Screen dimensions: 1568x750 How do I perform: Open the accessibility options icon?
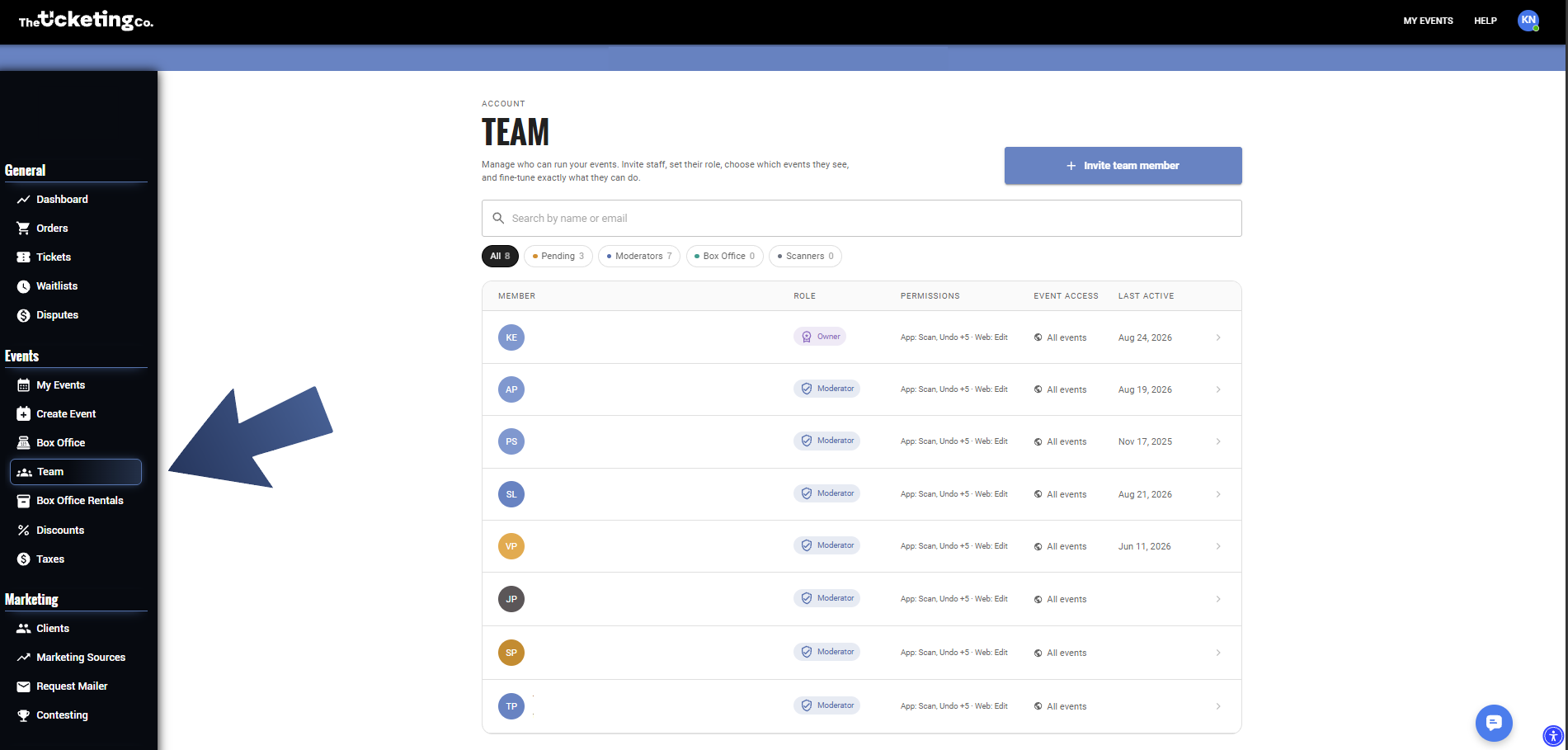[x=1553, y=735]
